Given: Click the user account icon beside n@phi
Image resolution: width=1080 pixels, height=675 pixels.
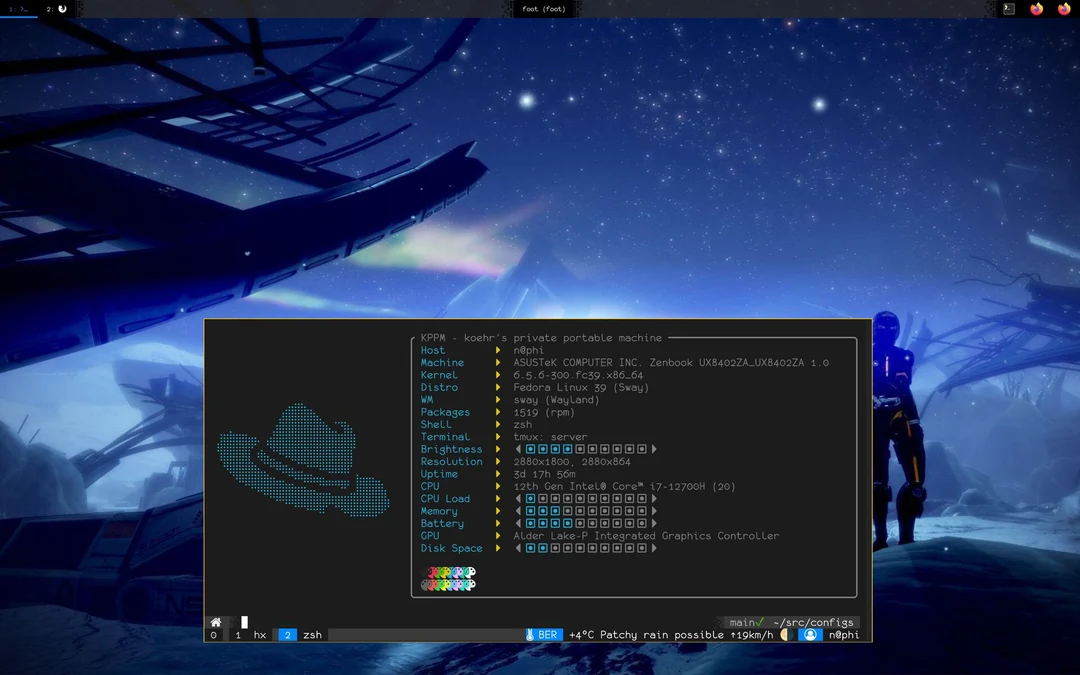Looking at the screenshot, I should click(811, 634).
